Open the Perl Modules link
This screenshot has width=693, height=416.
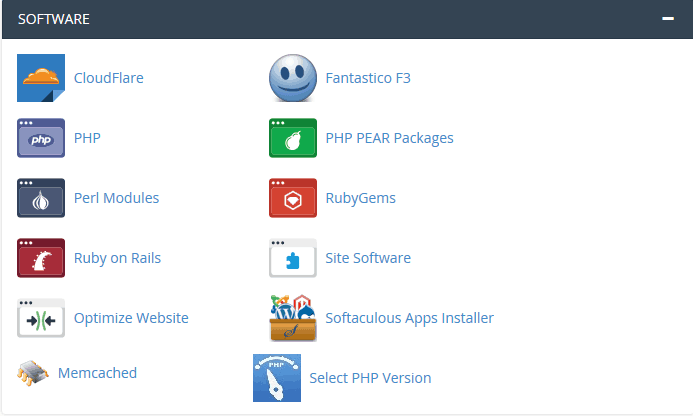pyautogui.click(x=116, y=198)
